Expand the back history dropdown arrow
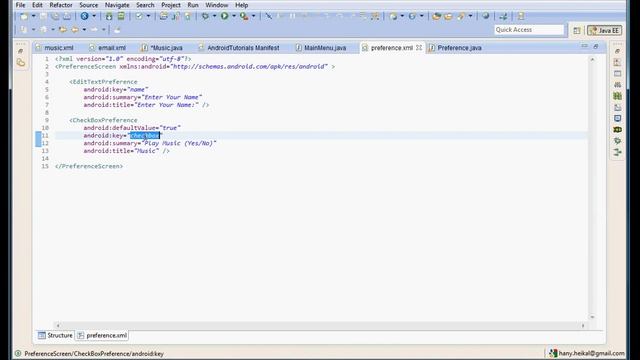The height and width of the screenshot is (360, 640). click(84, 30)
